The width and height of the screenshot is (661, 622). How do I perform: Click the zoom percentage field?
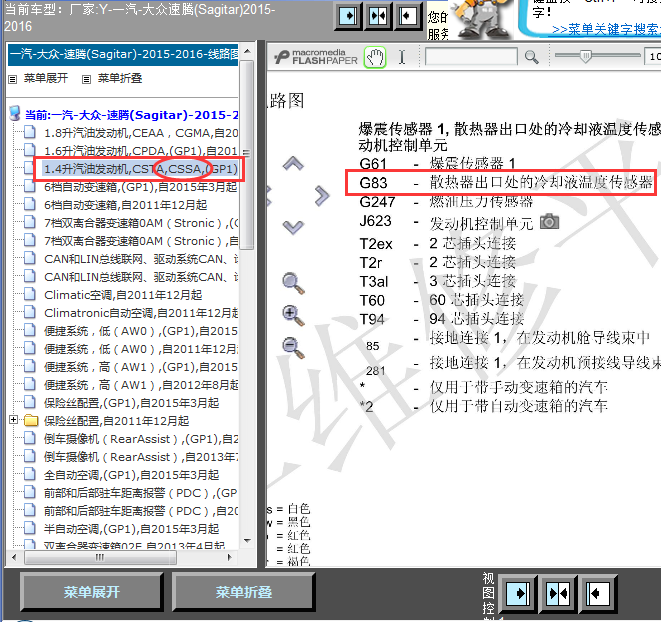pyautogui.click(x=653, y=57)
